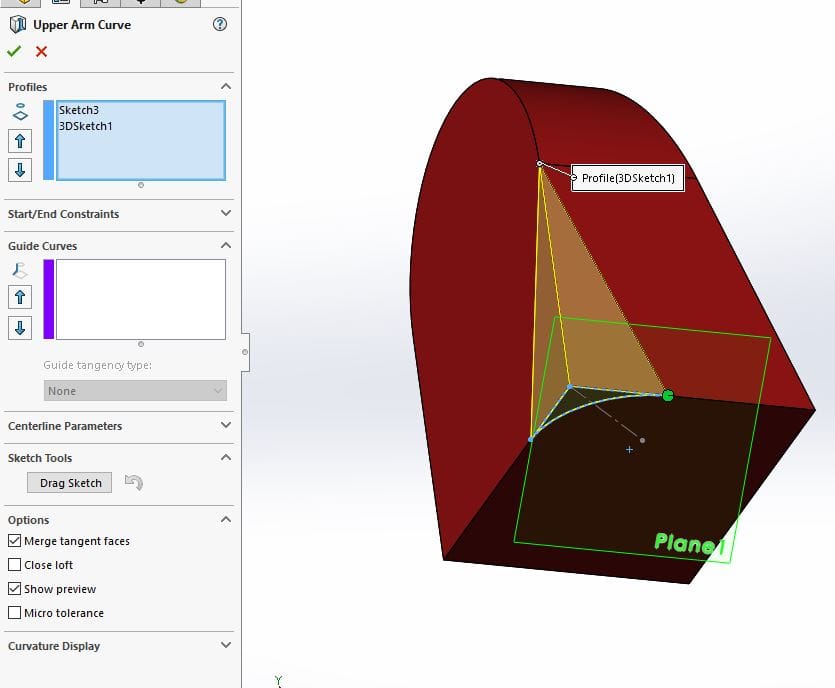Collapse the Options section
The height and width of the screenshot is (688, 835).
pyautogui.click(x=226, y=519)
